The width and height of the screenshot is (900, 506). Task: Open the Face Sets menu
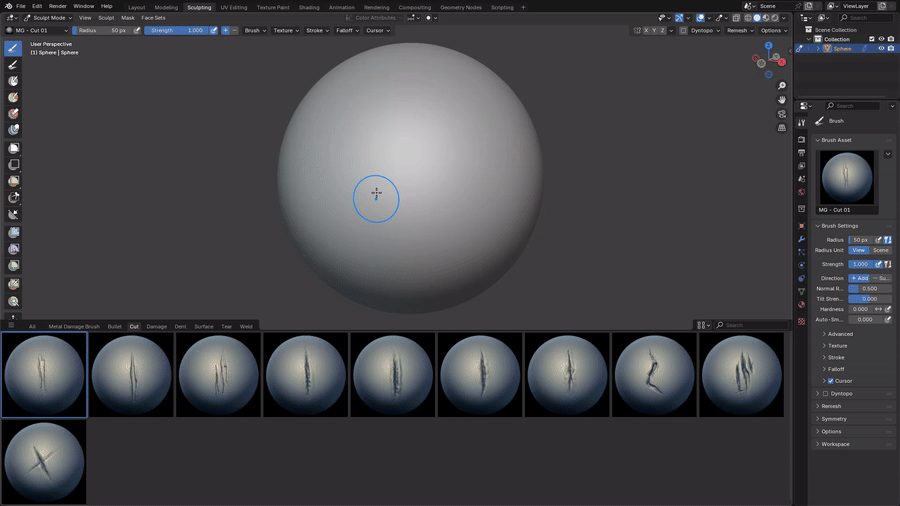[x=153, y=18]
